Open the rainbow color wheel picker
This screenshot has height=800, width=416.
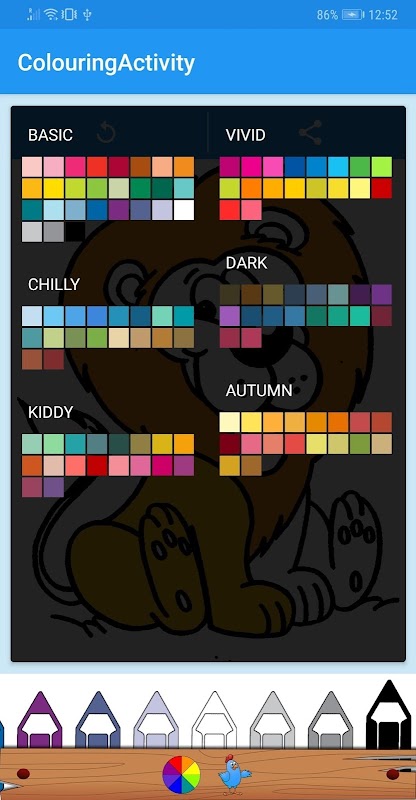point(181,775)
